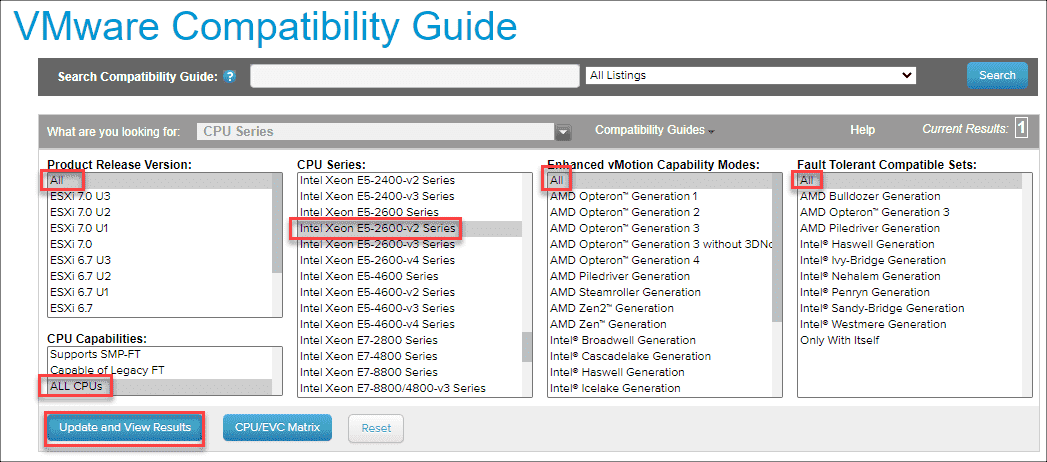
Task: Select AMD Zen2 Generation EVC mode
Action: (x=659, y=308)
